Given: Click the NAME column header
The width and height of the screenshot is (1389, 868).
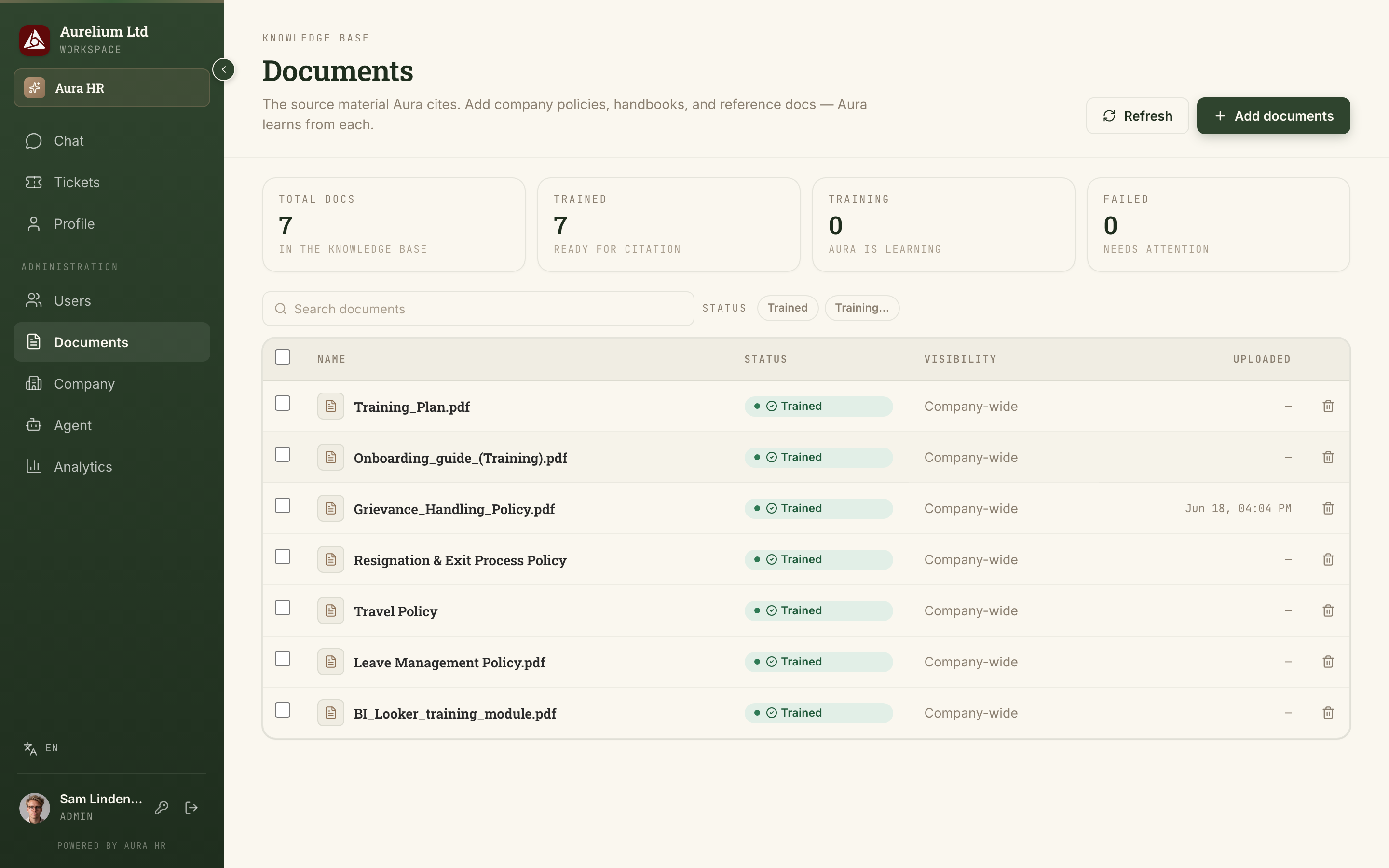Looking at the screenshot, I should click(x=331, y=359).
